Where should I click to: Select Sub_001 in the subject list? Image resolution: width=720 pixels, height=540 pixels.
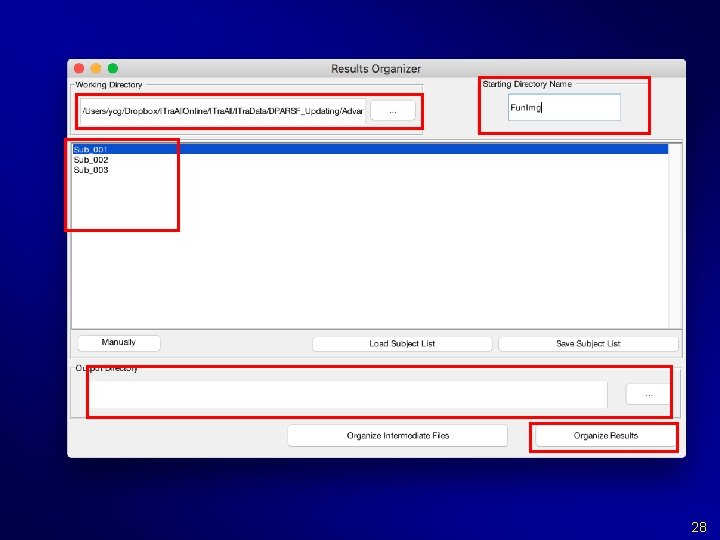click(x=370, y=149)
